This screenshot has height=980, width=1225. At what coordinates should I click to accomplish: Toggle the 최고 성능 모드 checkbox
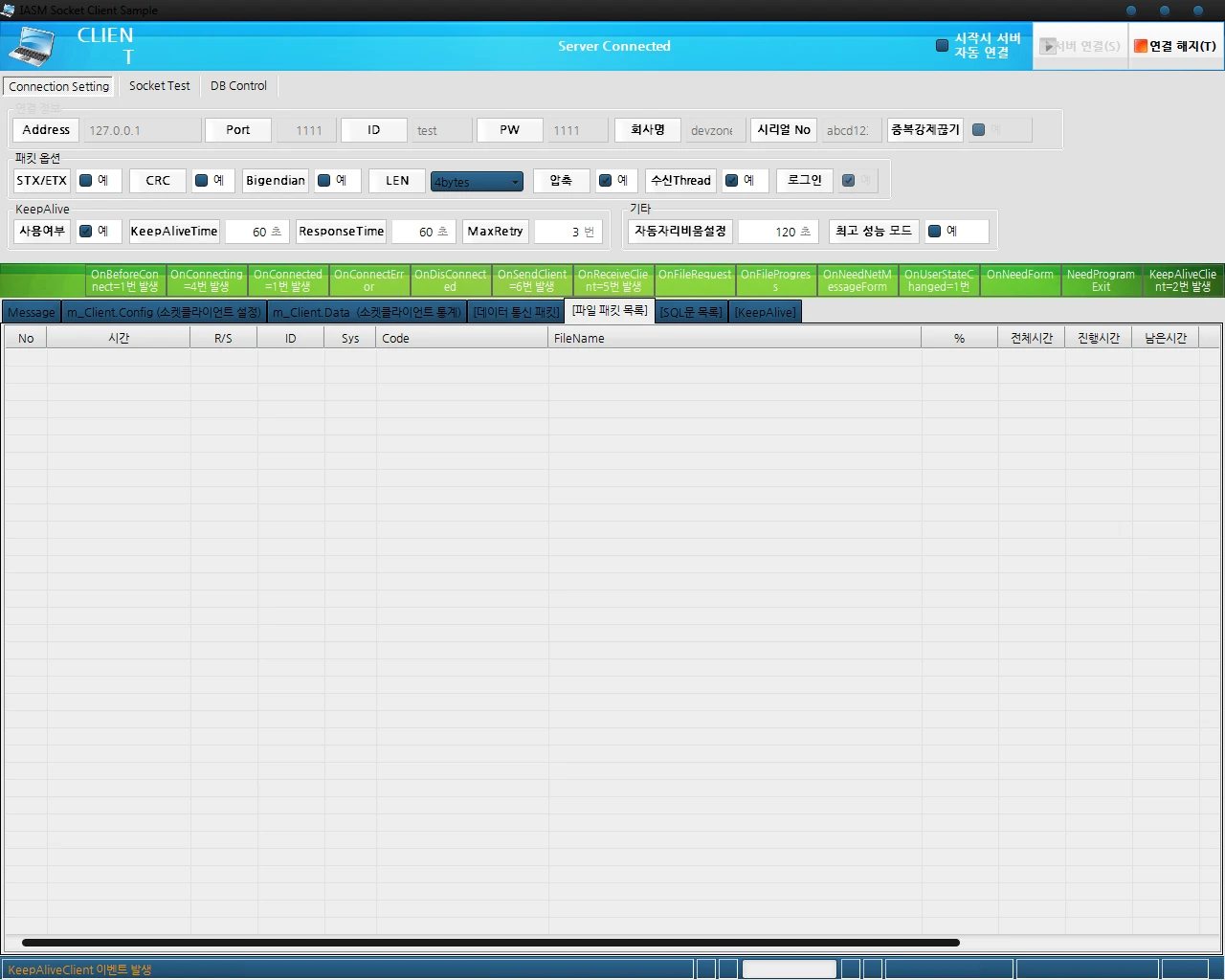(x=934, y=231)
